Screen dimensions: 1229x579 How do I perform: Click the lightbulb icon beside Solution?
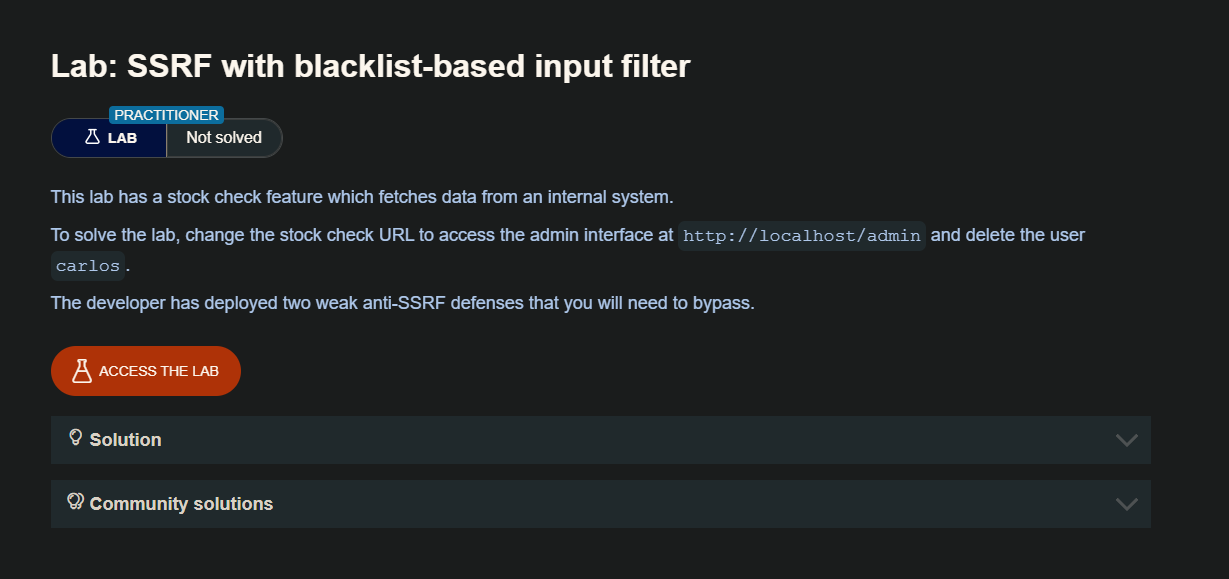tap(75, 438)
